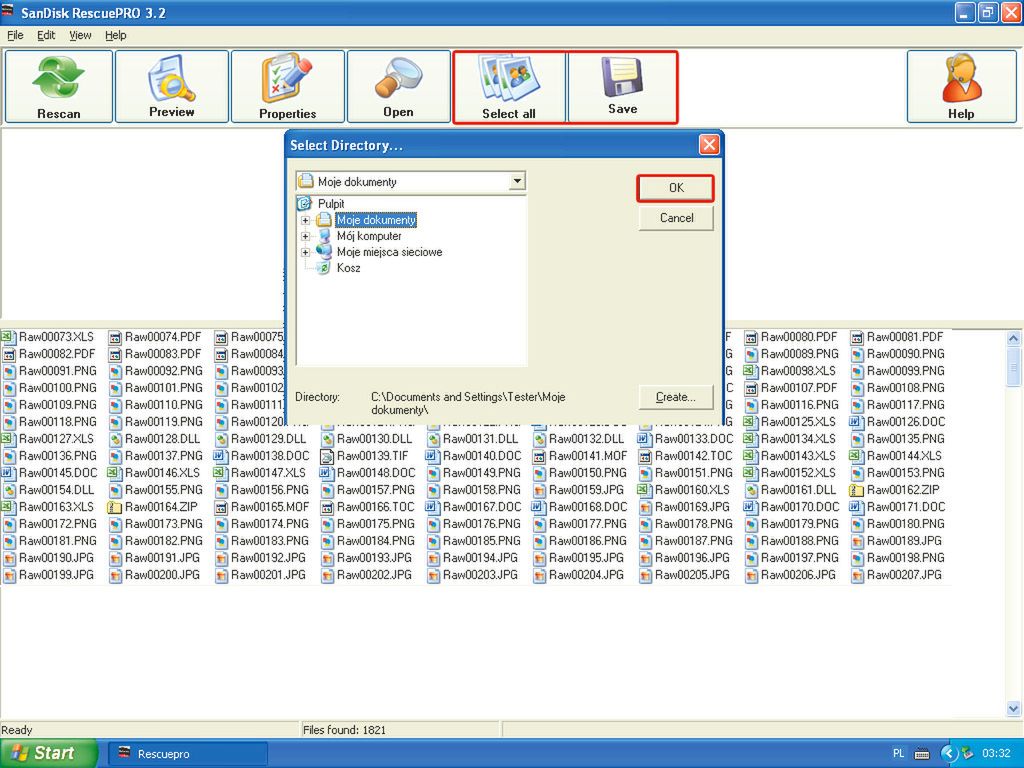Screen dimensions: 1024x768
Task: Open the Edit menu
Action: 46,35
